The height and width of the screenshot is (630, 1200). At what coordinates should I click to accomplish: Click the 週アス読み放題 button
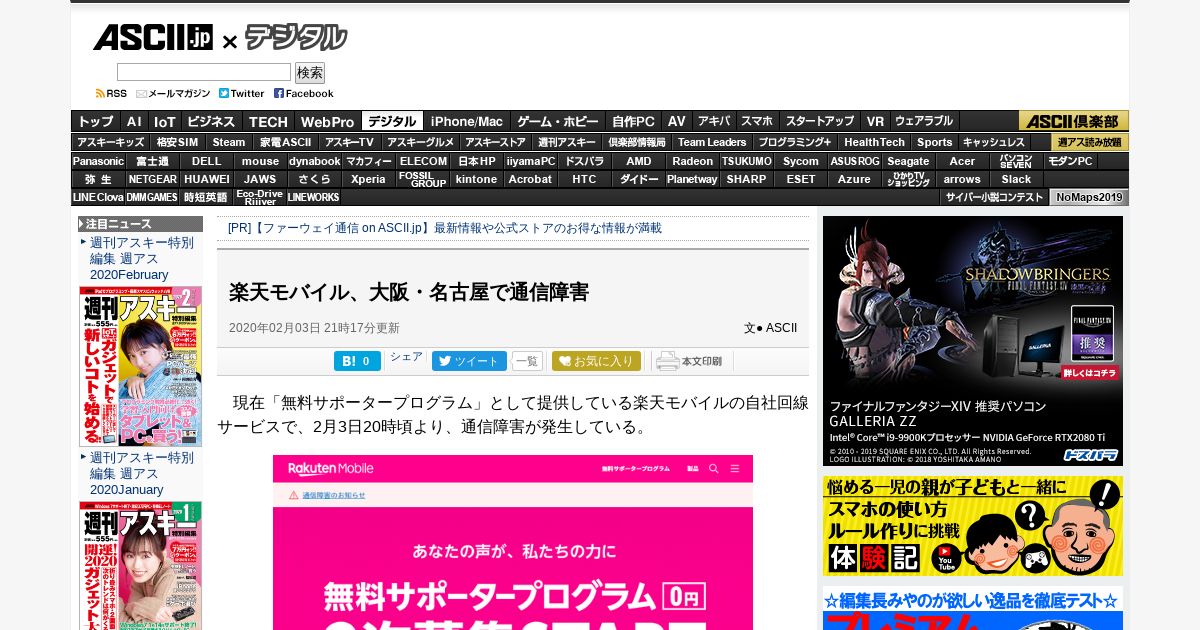[x=1089, y=142]
